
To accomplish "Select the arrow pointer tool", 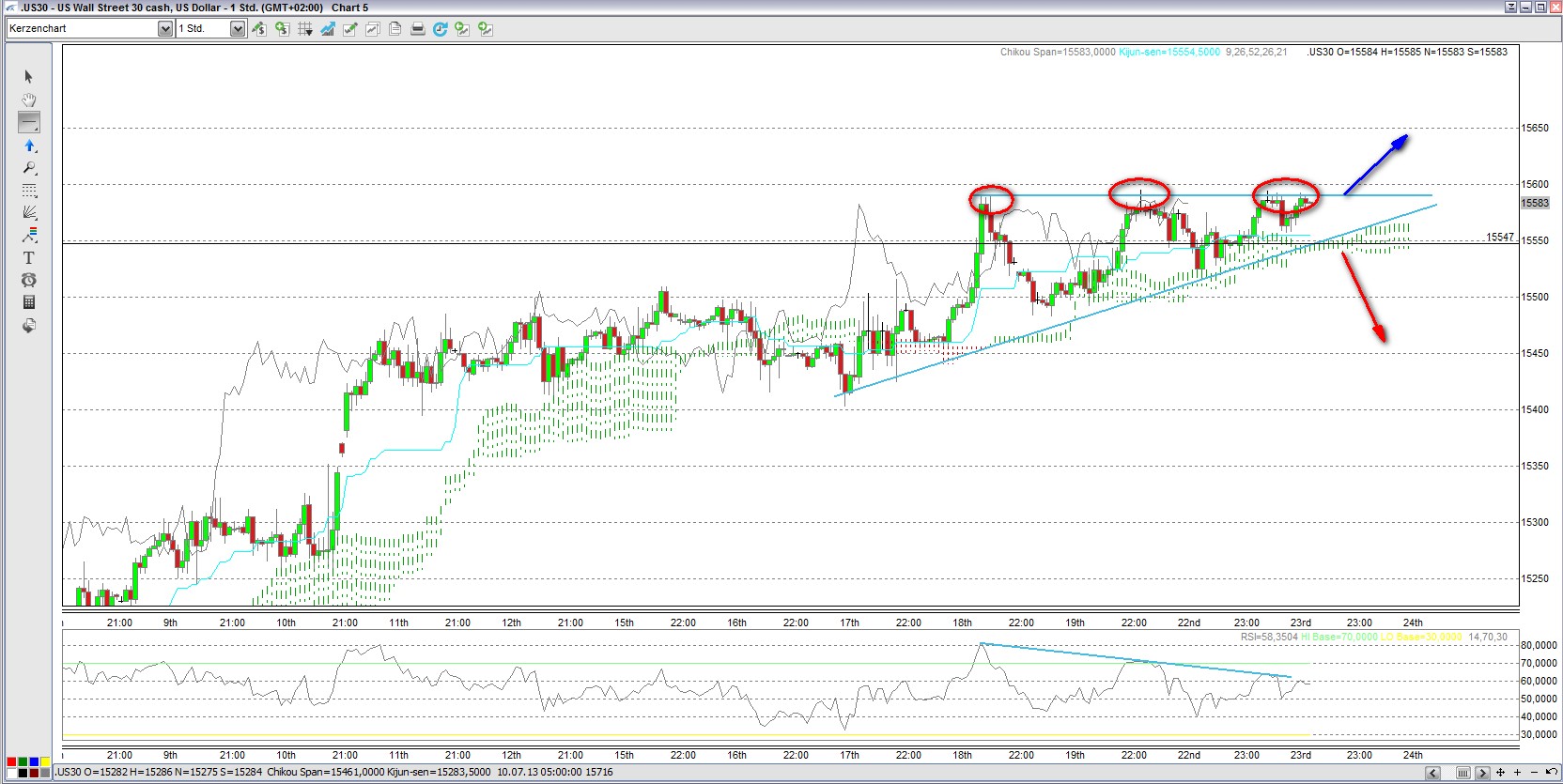I will [x=28, y=76].
